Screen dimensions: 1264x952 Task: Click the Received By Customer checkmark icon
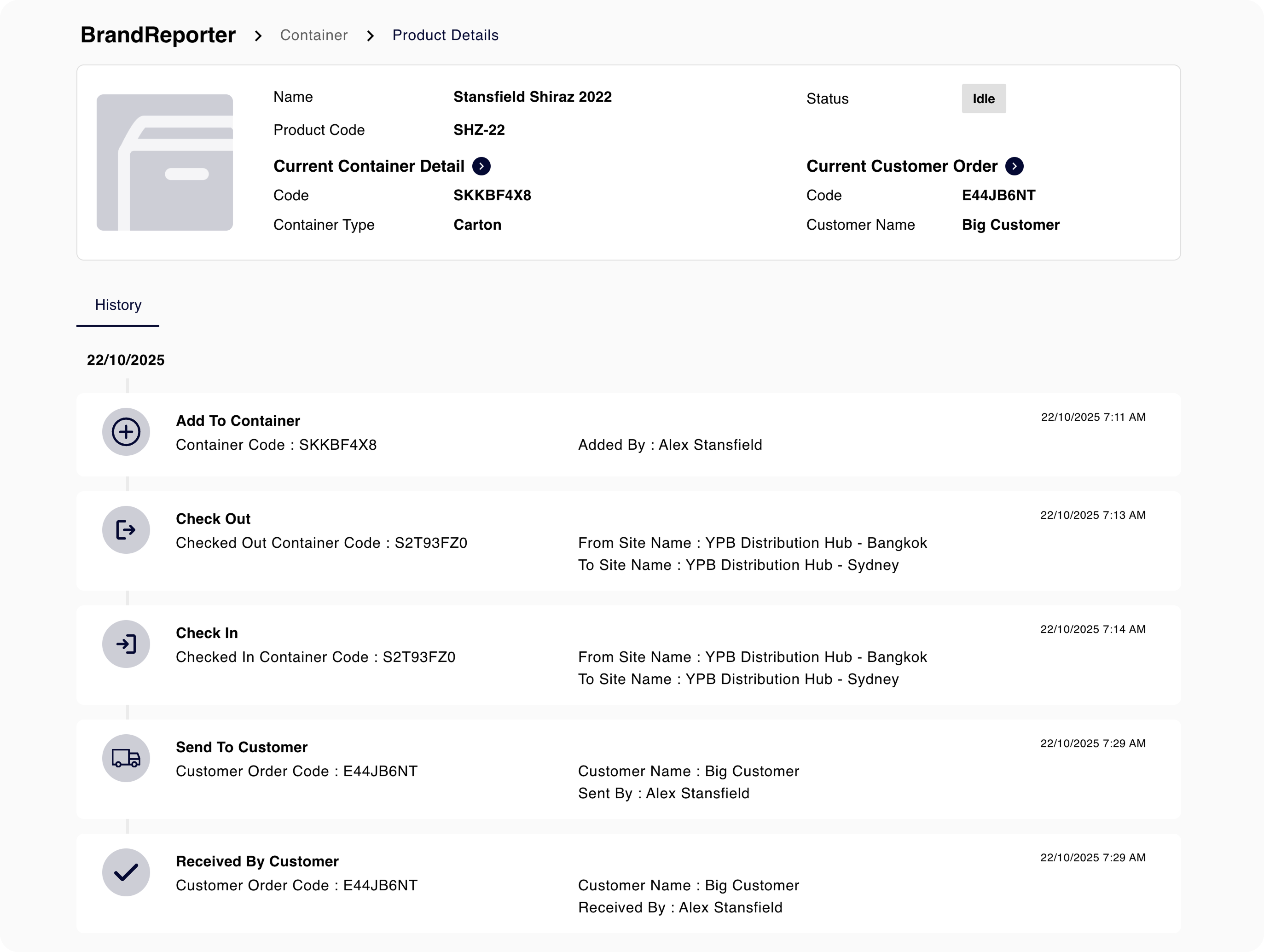tap(126, 872)
